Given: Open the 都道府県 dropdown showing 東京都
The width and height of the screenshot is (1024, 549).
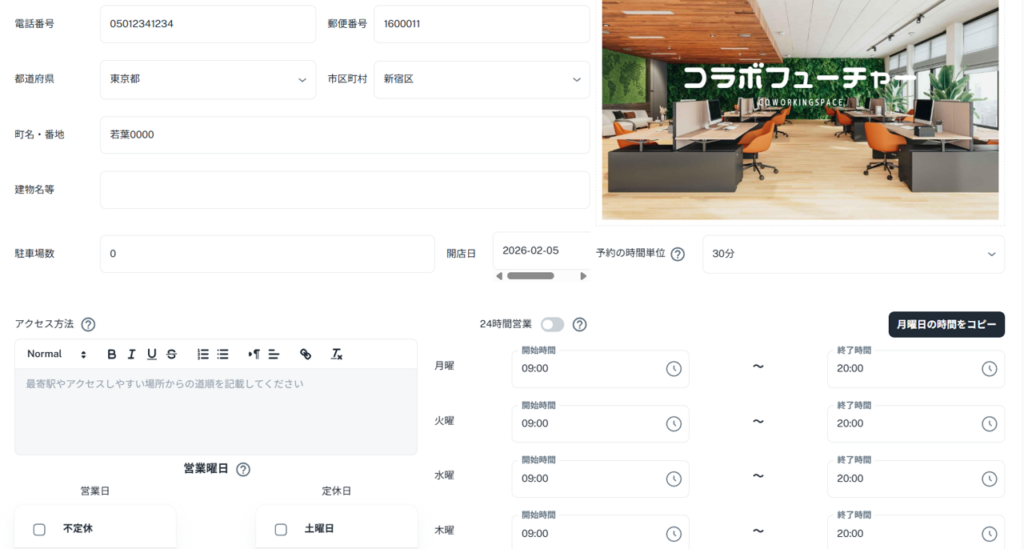Looking at the screenshot, I should click(x=208, y=80).
